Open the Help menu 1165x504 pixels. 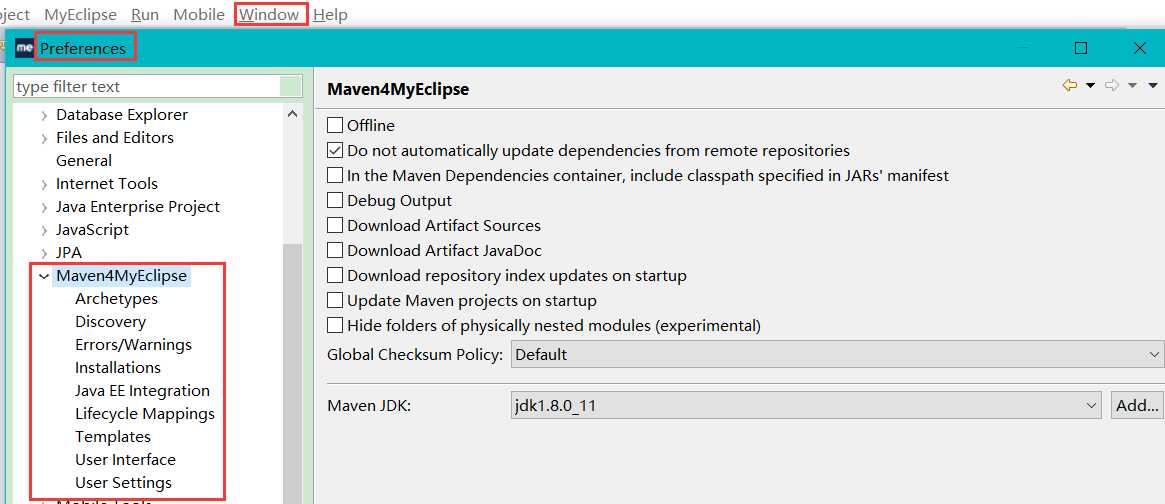[x=330, y=14]
